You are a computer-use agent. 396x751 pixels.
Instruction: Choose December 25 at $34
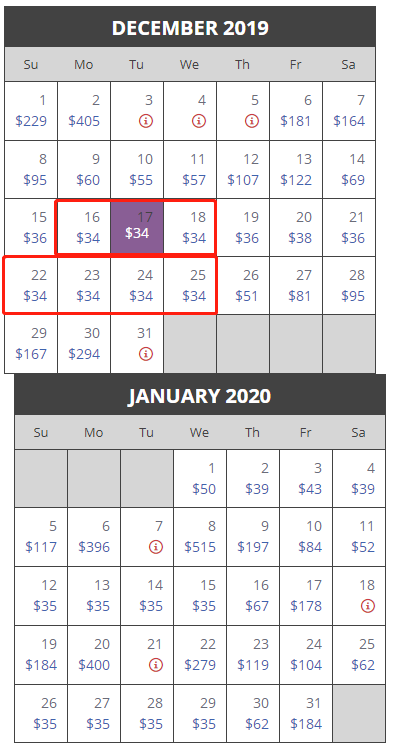(x=190, y=285)
